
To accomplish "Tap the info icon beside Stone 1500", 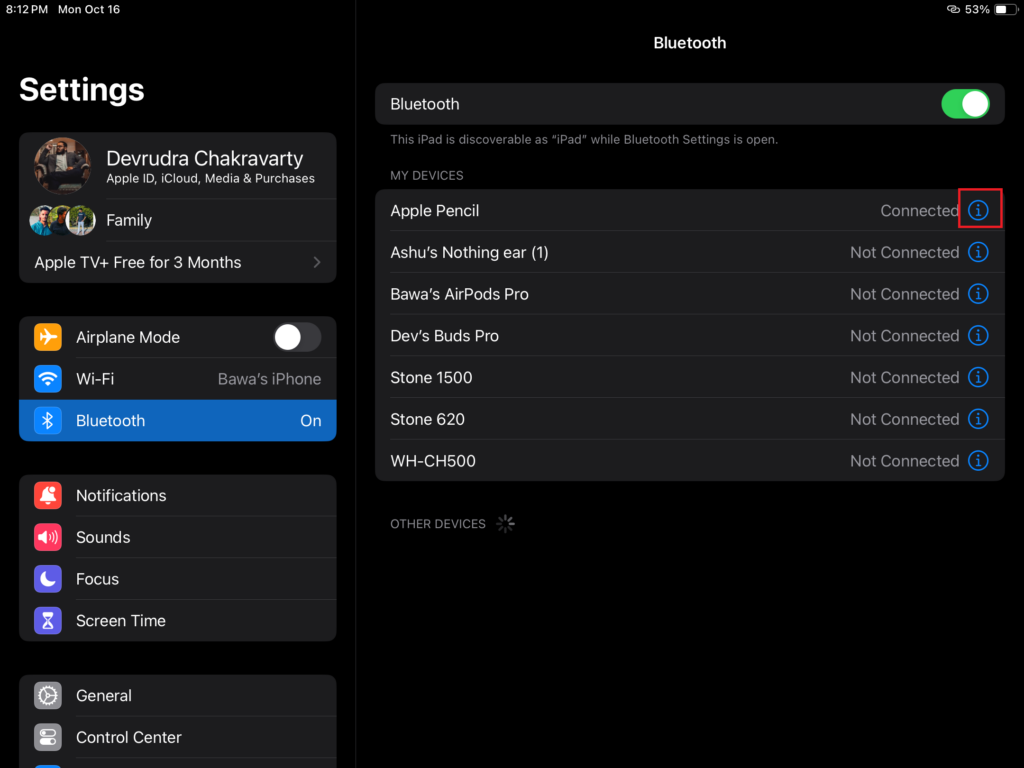I will (x=978, y=378).
